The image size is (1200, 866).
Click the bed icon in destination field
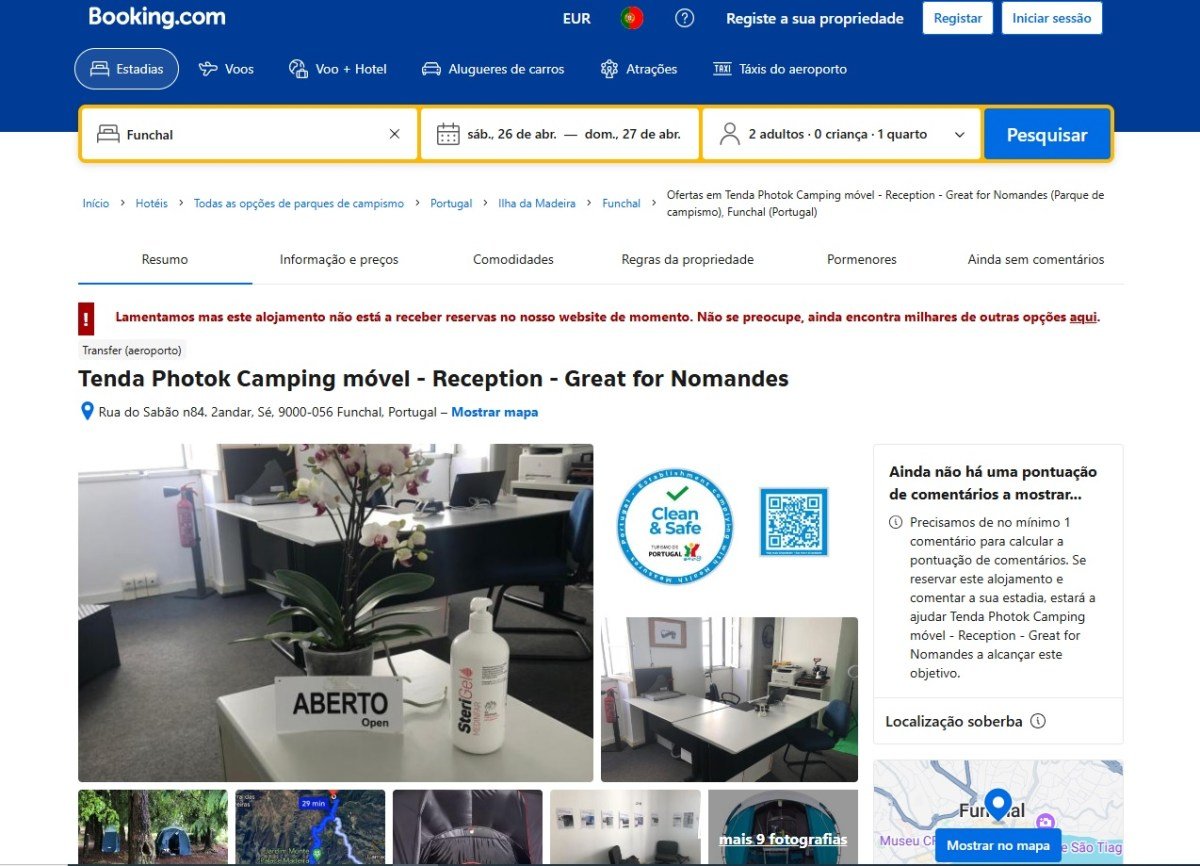(108, 134)
